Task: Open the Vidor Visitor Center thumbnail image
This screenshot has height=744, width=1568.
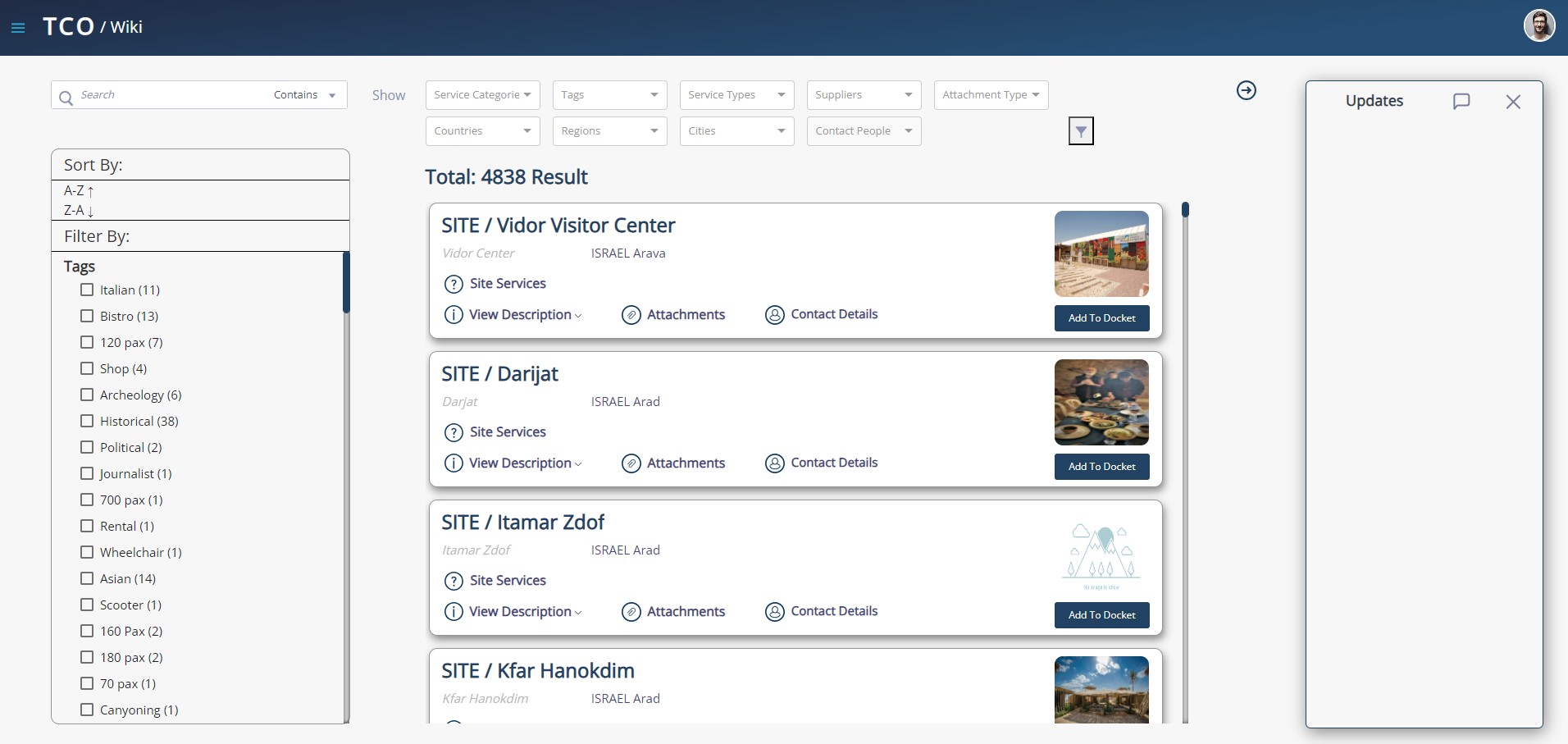Action: (1101, 254)
